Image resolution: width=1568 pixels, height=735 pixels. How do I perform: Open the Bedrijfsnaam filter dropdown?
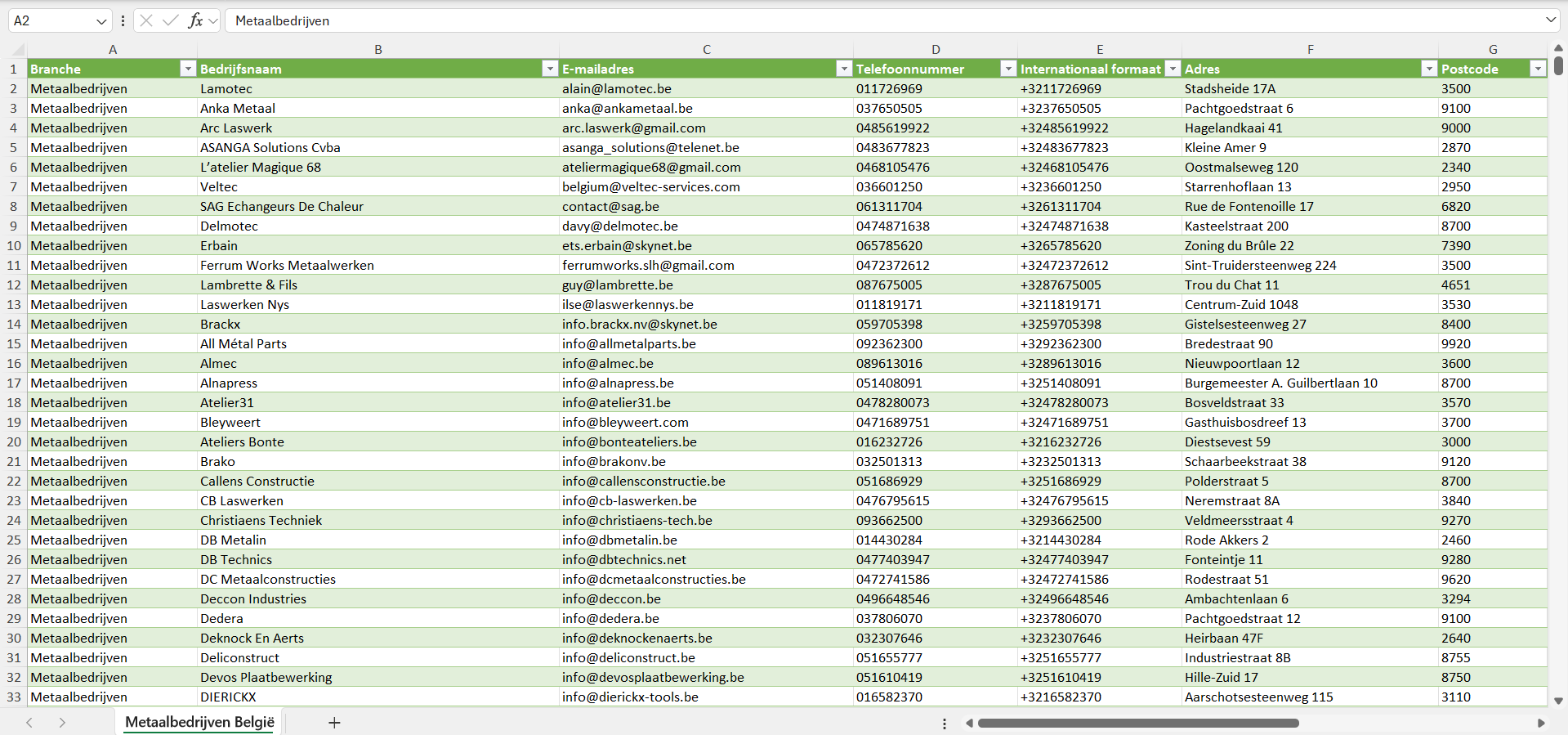tap(550, 69)
